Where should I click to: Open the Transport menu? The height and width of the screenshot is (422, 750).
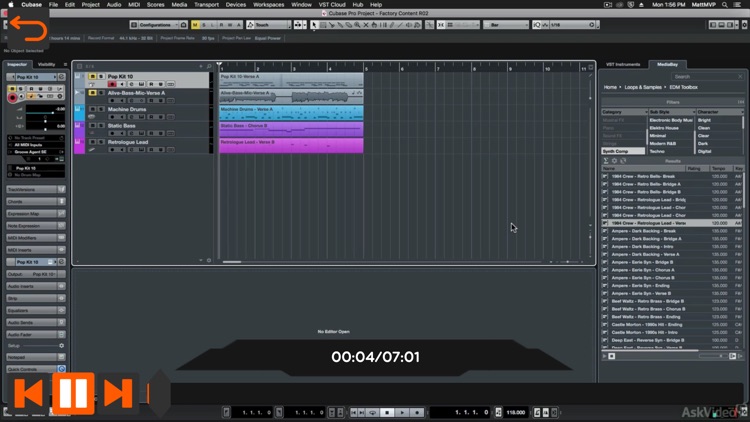coord(206,4)
